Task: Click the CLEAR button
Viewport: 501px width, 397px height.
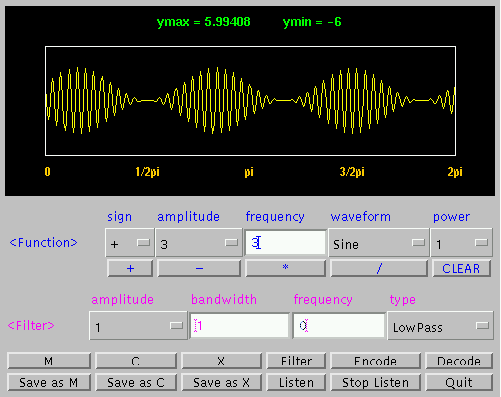Action: 461,268
